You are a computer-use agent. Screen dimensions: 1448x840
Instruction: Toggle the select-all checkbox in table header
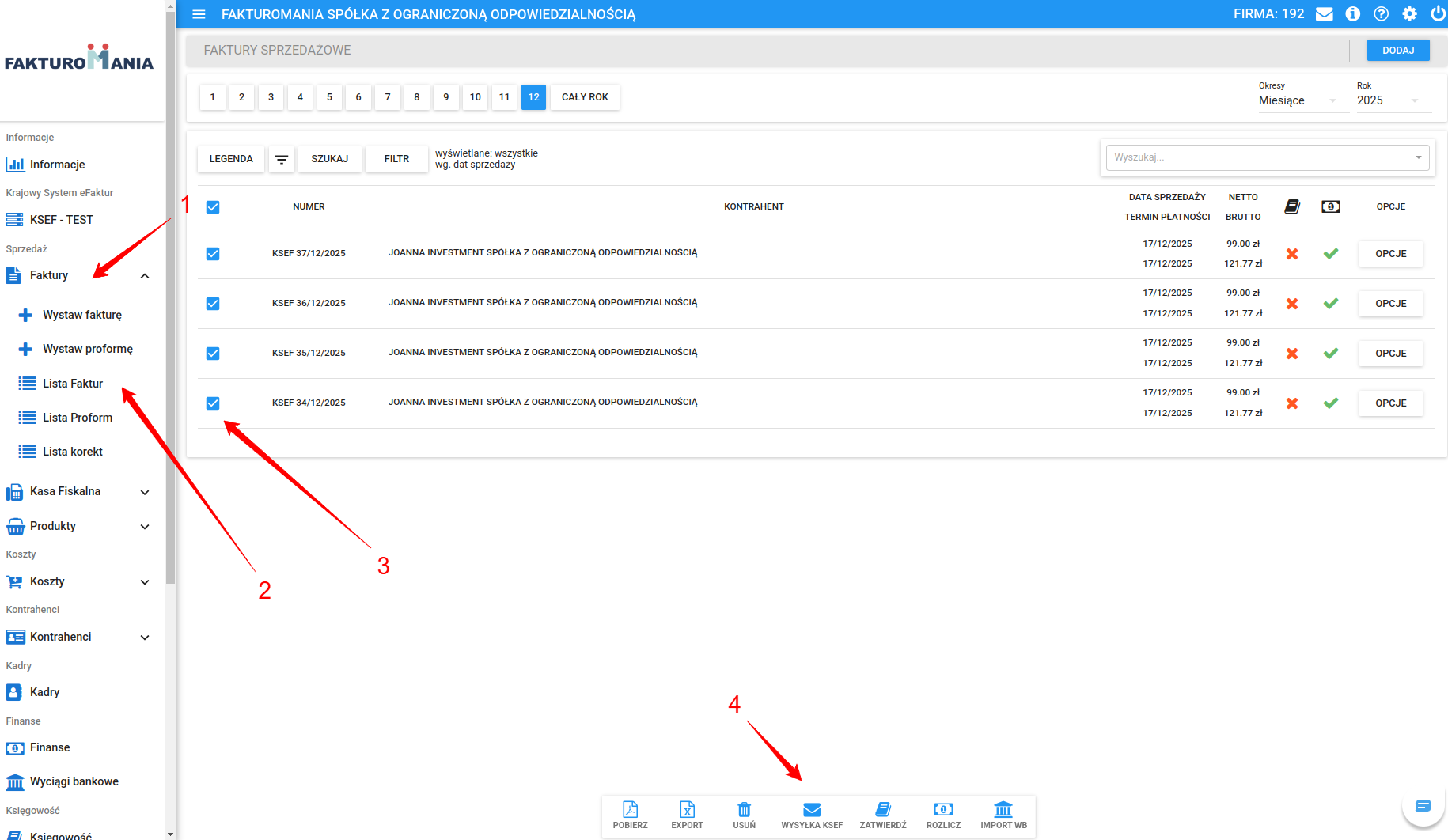213,207
